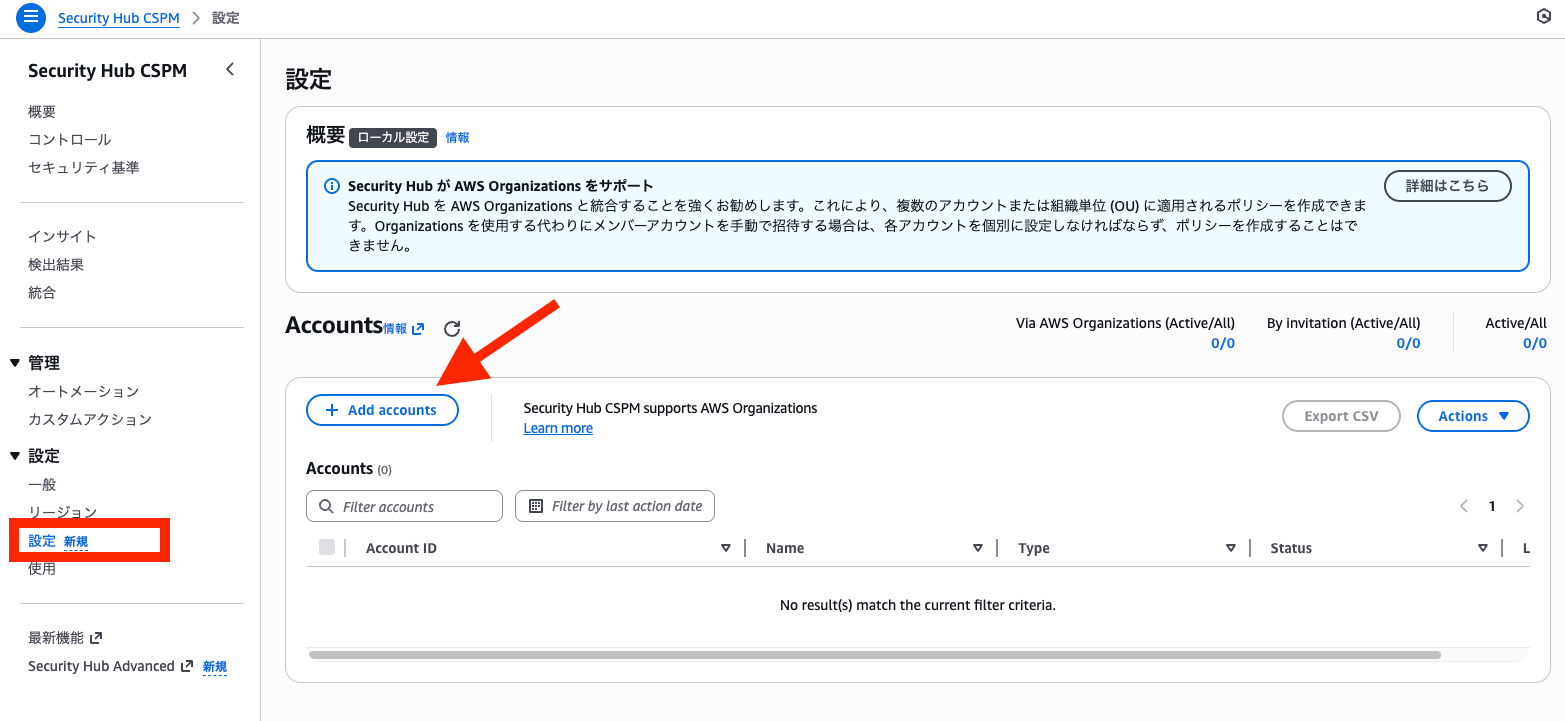Click 0/0 under Via AWS Organizations
Viewport: 1565px width, 721px height.
coord(1223,343)
